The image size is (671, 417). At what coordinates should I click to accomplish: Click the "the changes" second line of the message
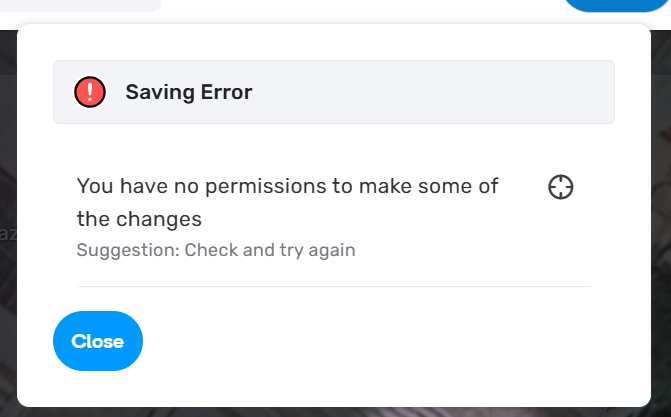click(139, 218)
